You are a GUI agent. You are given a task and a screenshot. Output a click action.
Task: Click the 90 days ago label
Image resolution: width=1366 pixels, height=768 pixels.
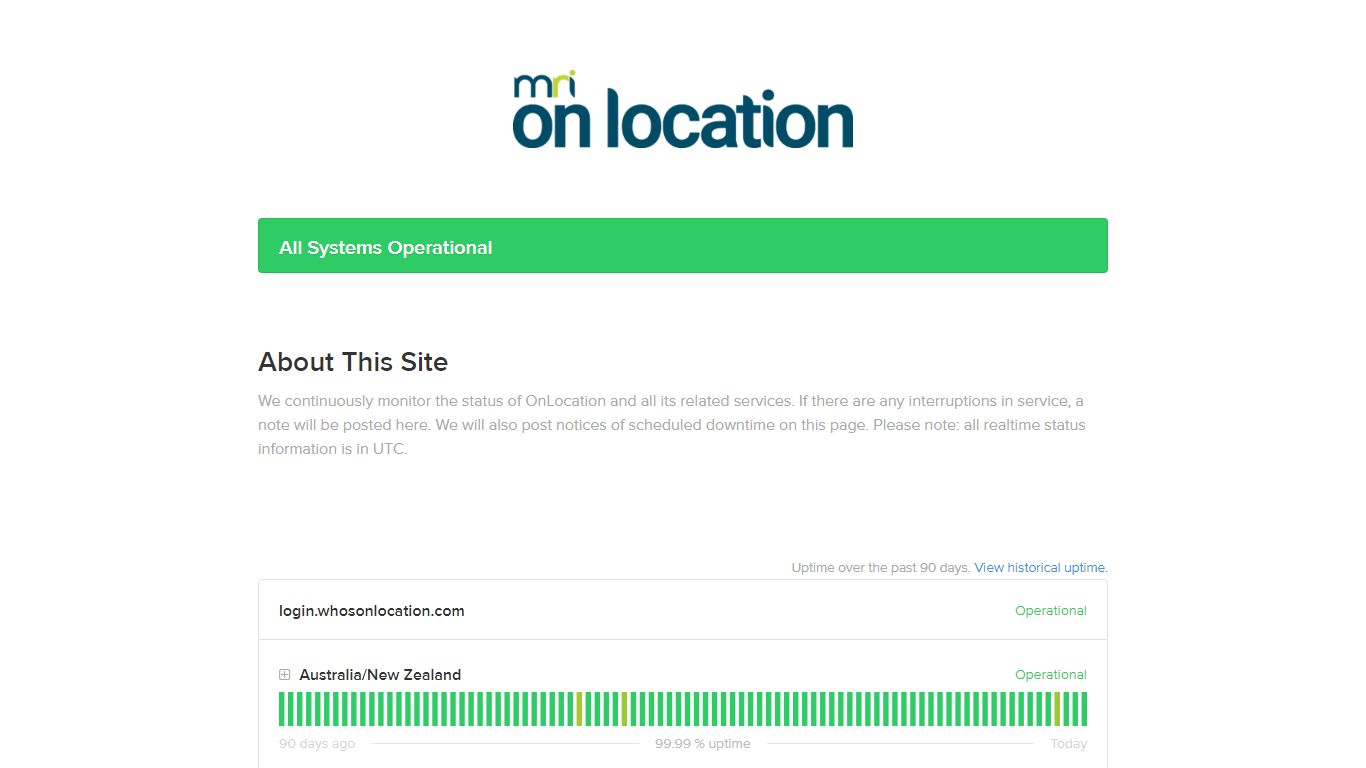click(317, 744)
